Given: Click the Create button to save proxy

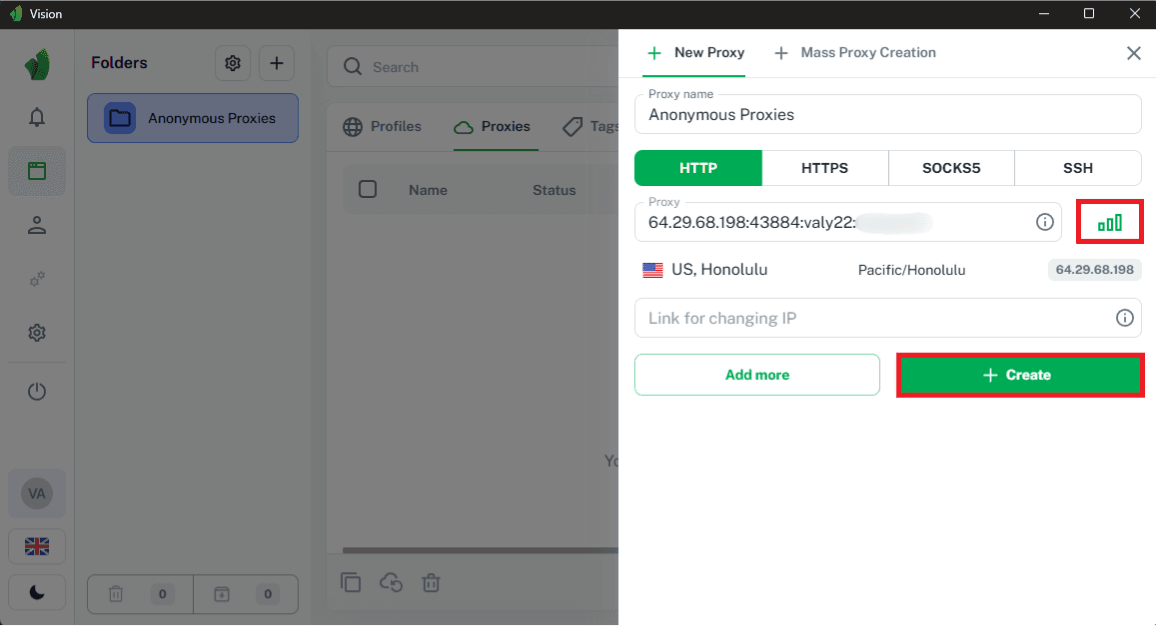Looking at the screenshot, I should tap(1019, 374).
